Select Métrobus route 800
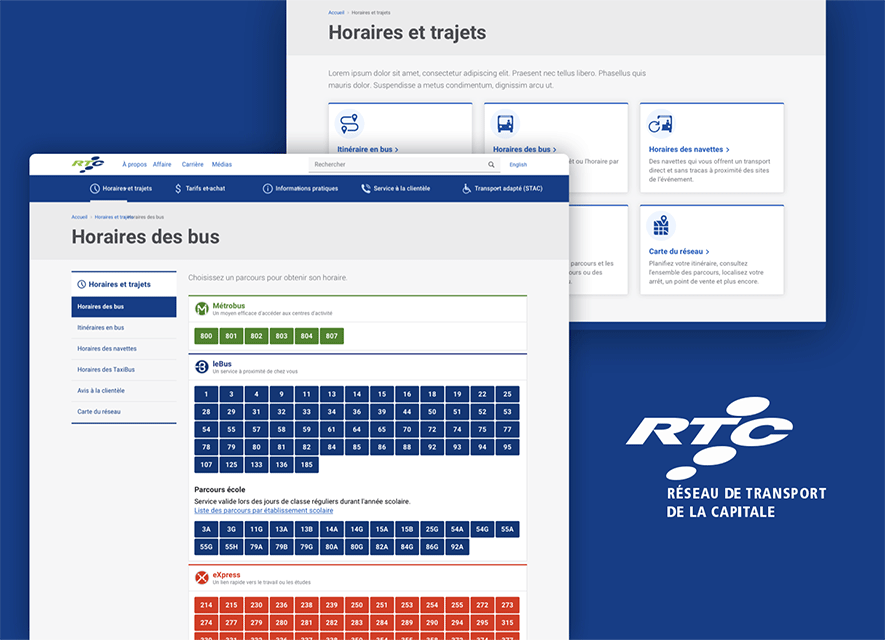The height and width of the screenshot is (640, 885). point(206,336)
